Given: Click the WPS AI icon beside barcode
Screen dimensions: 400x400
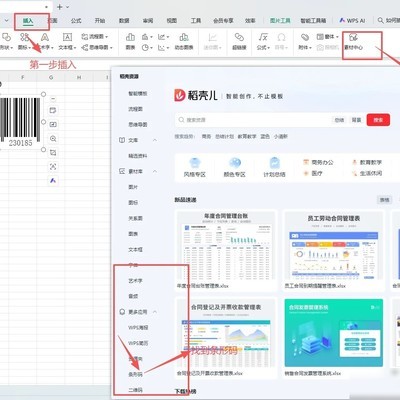Looking at the screenshot, I should 53,180.
